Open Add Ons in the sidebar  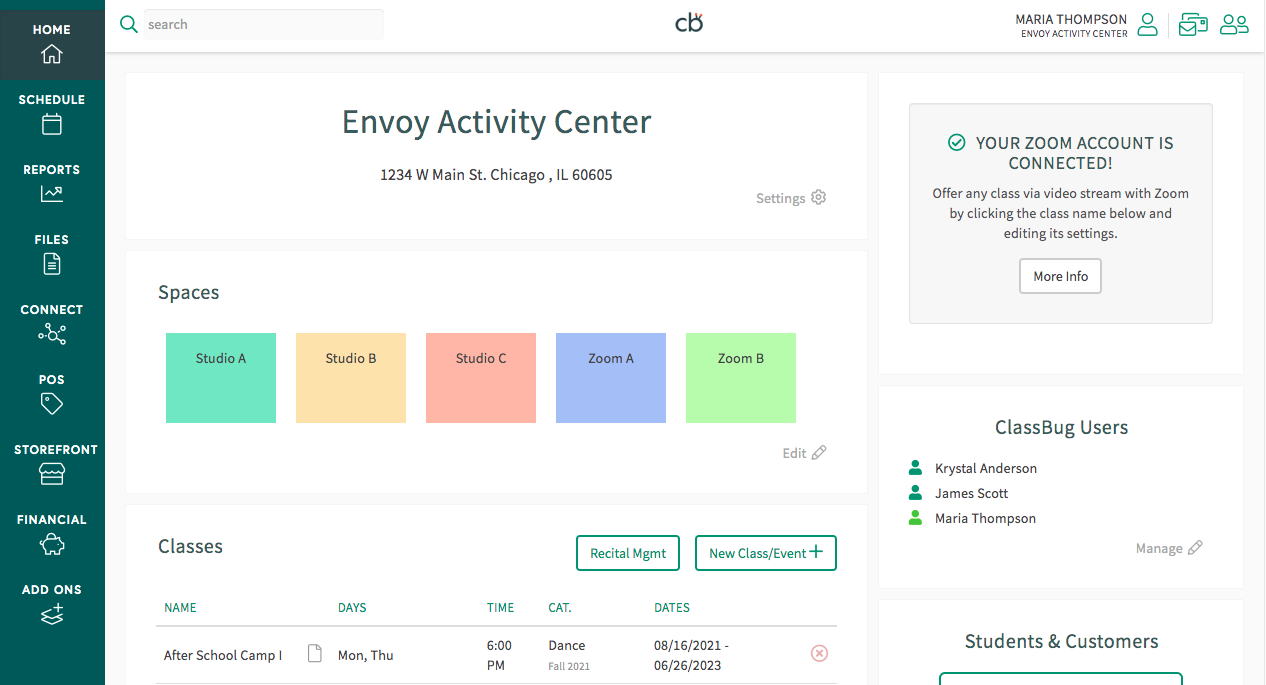tap(52, 604)
